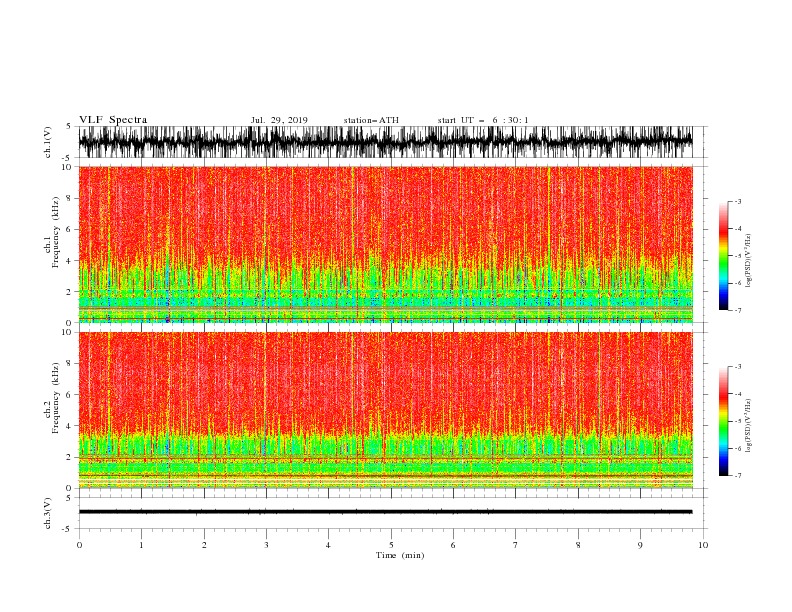Click the "4" kHz tick on the ch.1 axis
The image size is (792, 612).
tap(69, 261)
